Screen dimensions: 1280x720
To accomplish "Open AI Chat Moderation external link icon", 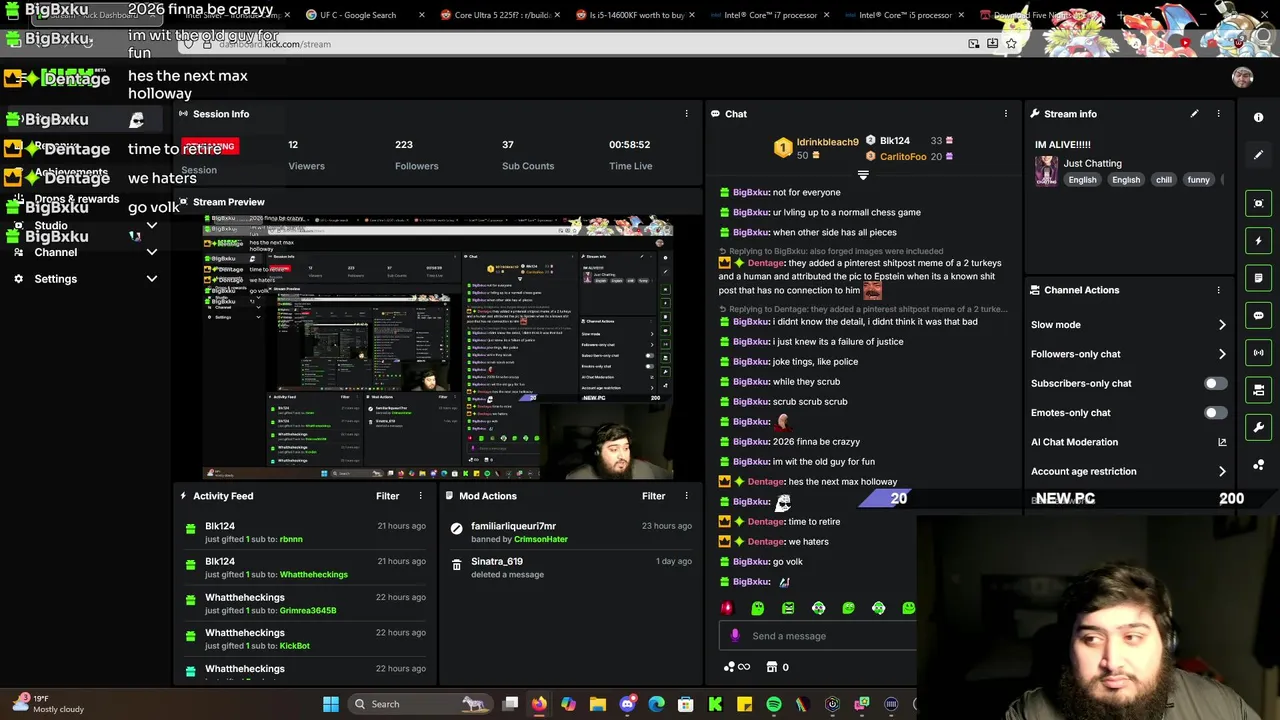I will pyautogui.click(x=1222, y=442).
